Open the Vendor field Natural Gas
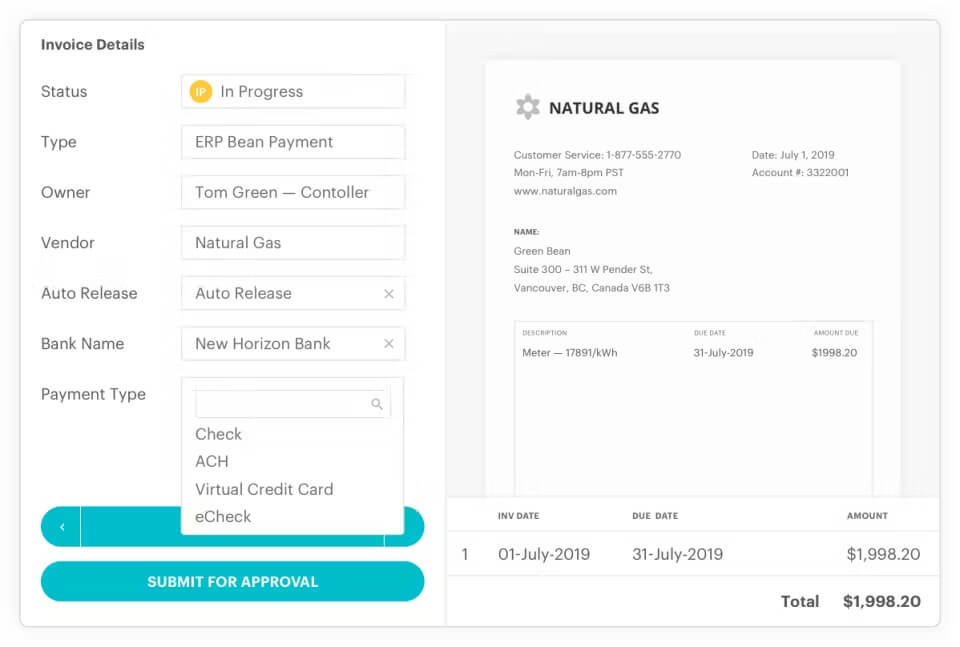This screenshot has height=647, width=960. (x=293, y=243)
